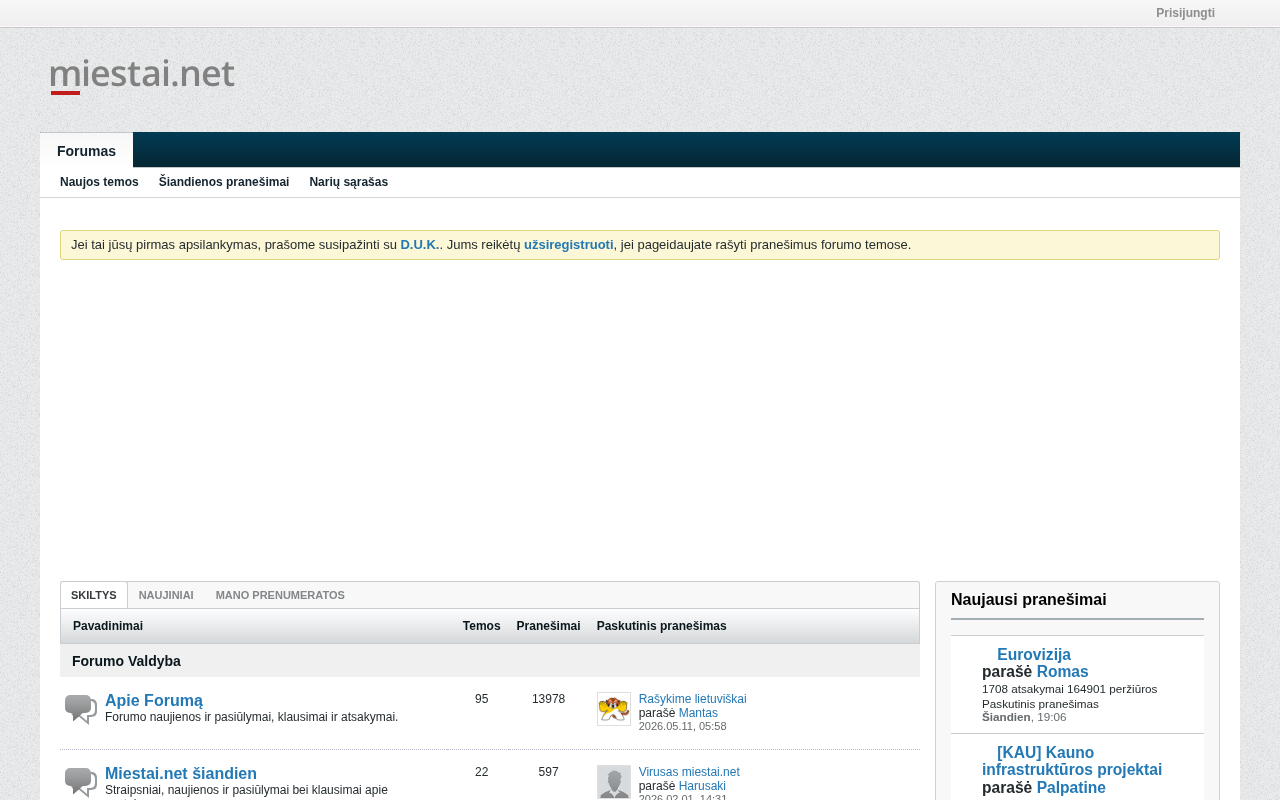The height and width of the screenshot is (800, 1280).
Task: Open KAU Kauno infrastruktūros projektai thread
Action: tap(1072, 761)
